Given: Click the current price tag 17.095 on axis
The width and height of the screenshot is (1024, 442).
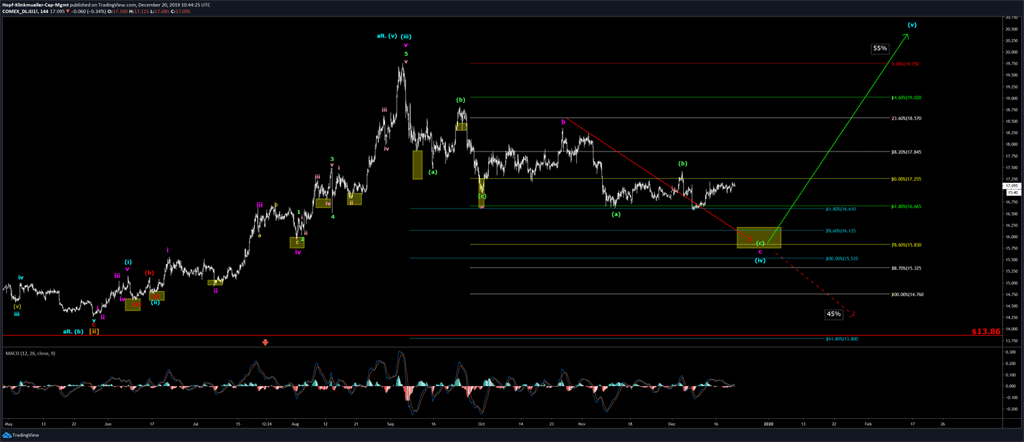Looking at the screenshot, I should coord(1010,186).
